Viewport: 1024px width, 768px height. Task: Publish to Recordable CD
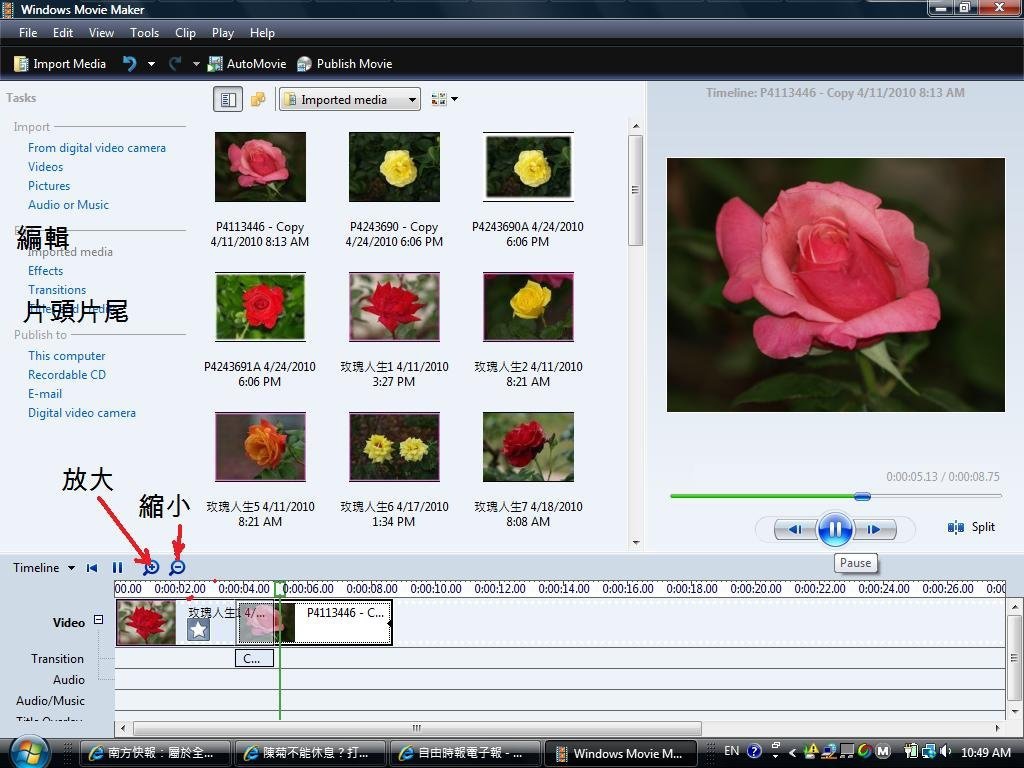pyautogui.click(x=67, y=375)
